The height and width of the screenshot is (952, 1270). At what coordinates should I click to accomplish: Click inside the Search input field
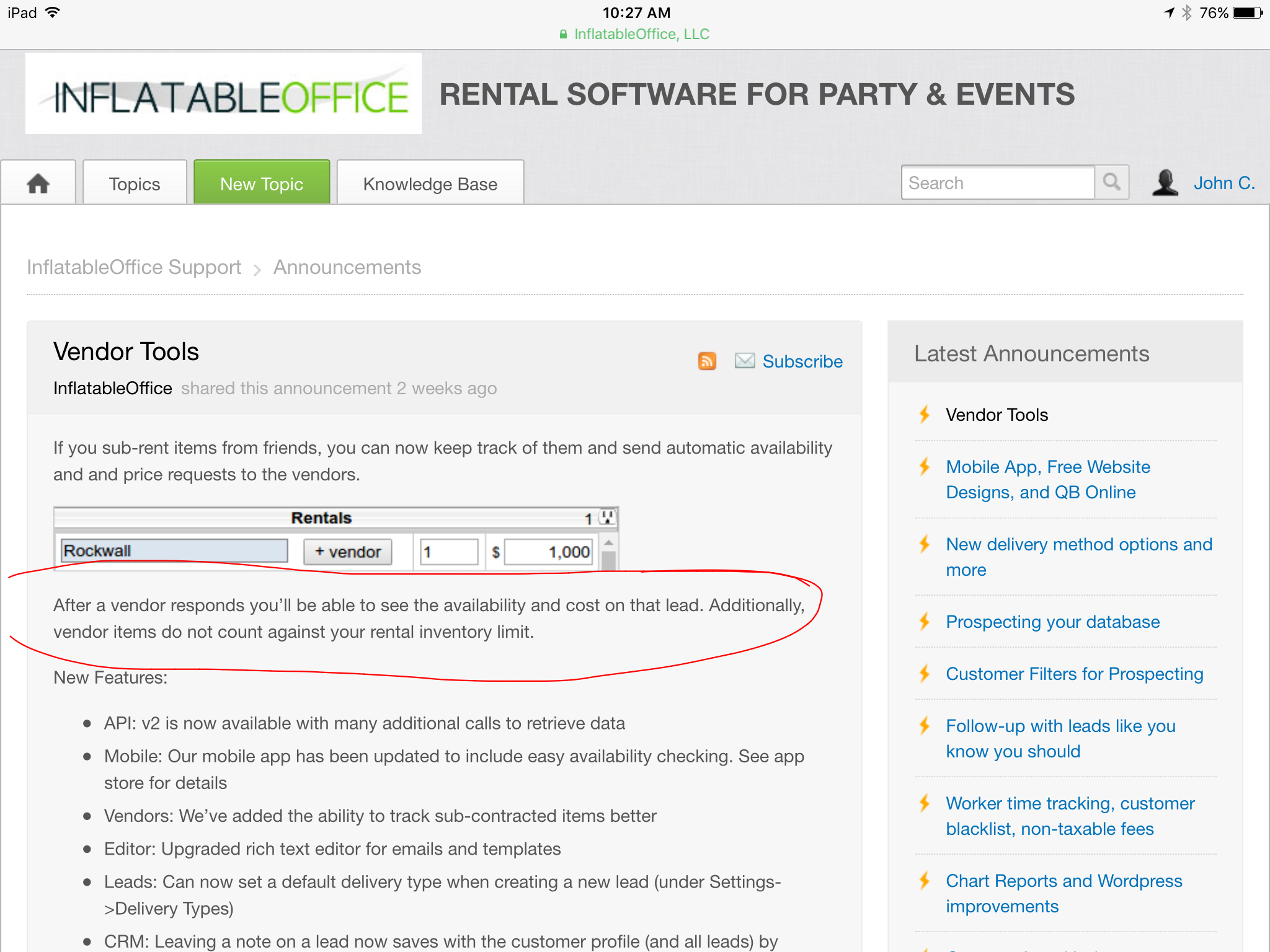click(997, 183)
